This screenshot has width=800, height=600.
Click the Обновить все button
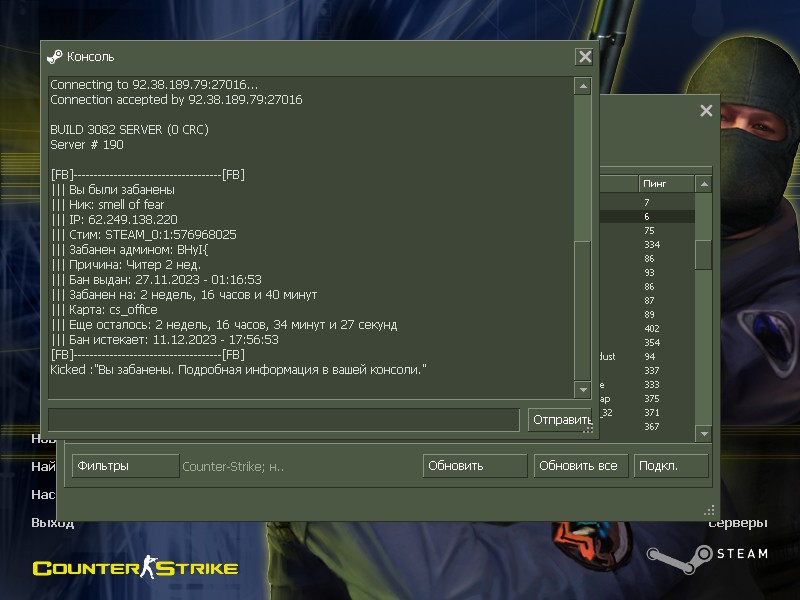(581, 466)
